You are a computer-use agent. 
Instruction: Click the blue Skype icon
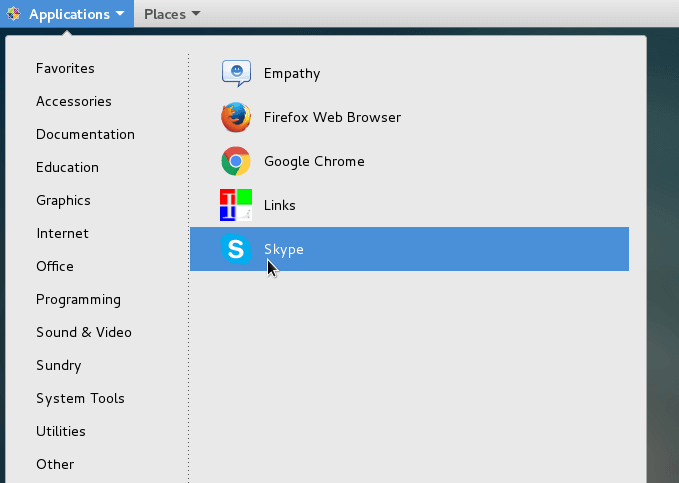tap(236, 249)
